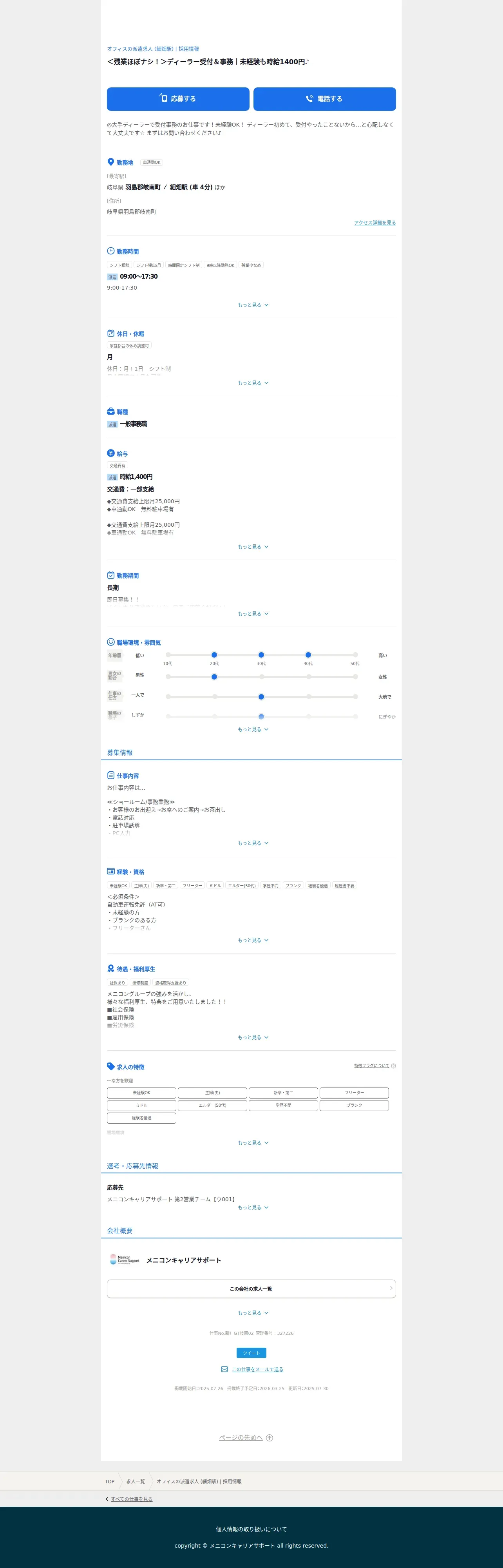Select the 学歴不問 feature button
This screenshot has height=1568, width=503.
tap(284, 1106)
